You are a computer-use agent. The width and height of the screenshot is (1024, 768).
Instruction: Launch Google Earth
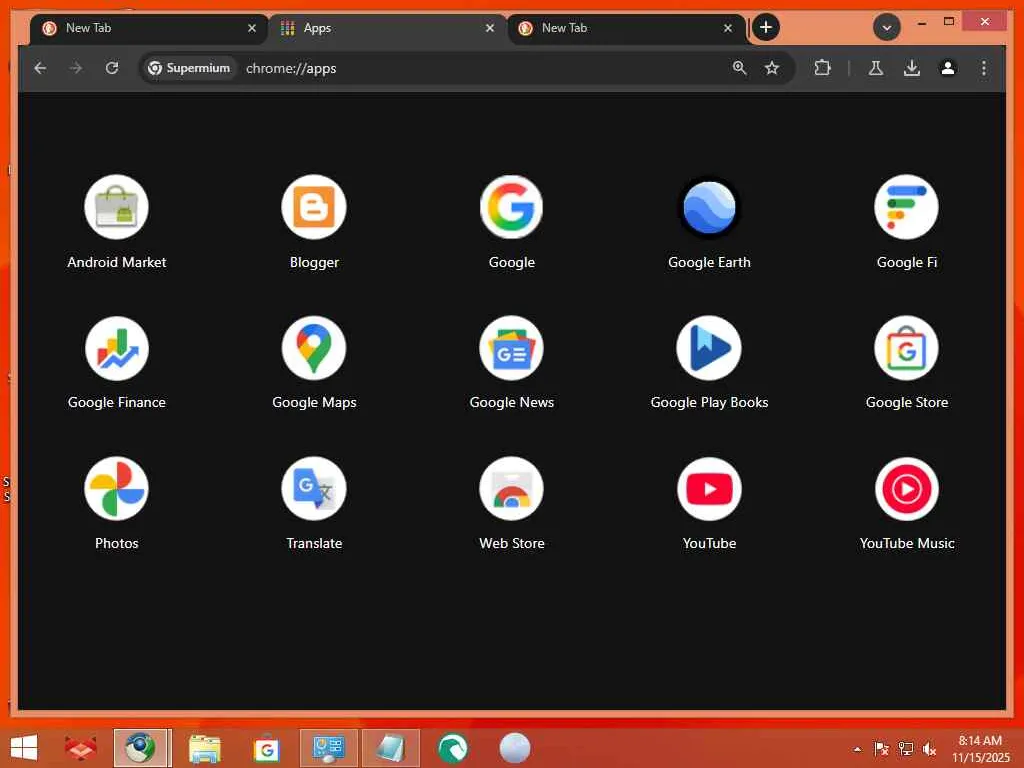709,207
